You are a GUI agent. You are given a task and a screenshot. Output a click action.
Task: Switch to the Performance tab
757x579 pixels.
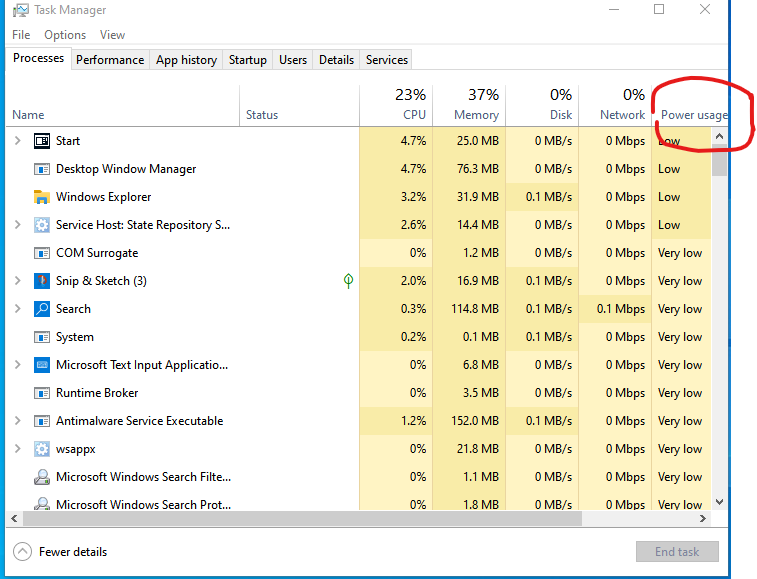pyautogui.click(x=110, y=60)
